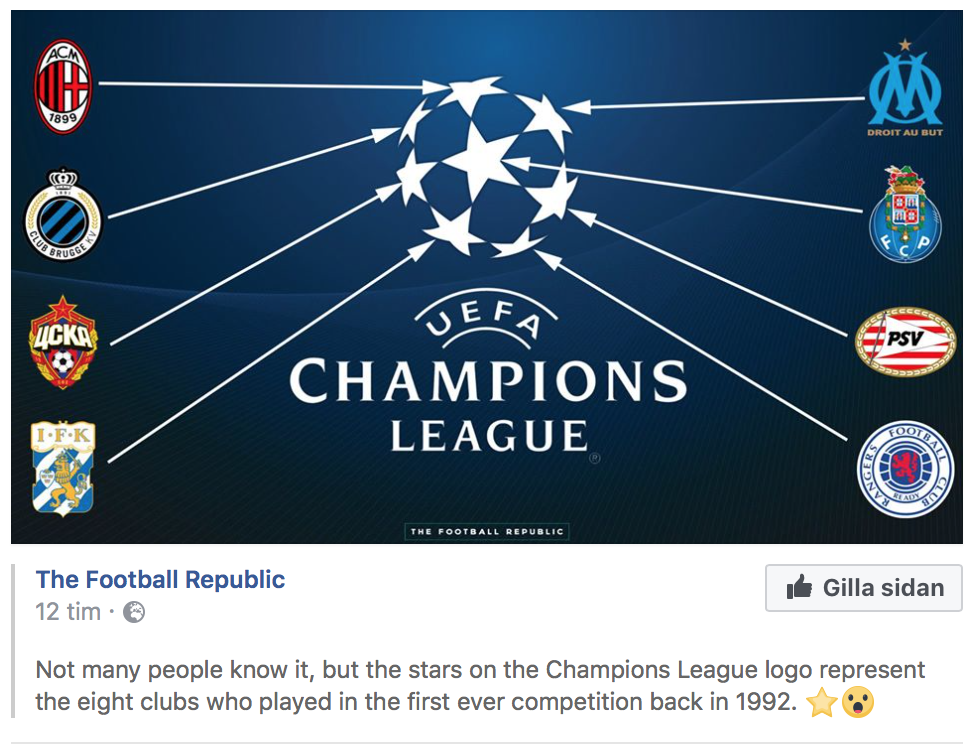
Task: Click the Champions League starball logo
Action: tap(486, 166)
